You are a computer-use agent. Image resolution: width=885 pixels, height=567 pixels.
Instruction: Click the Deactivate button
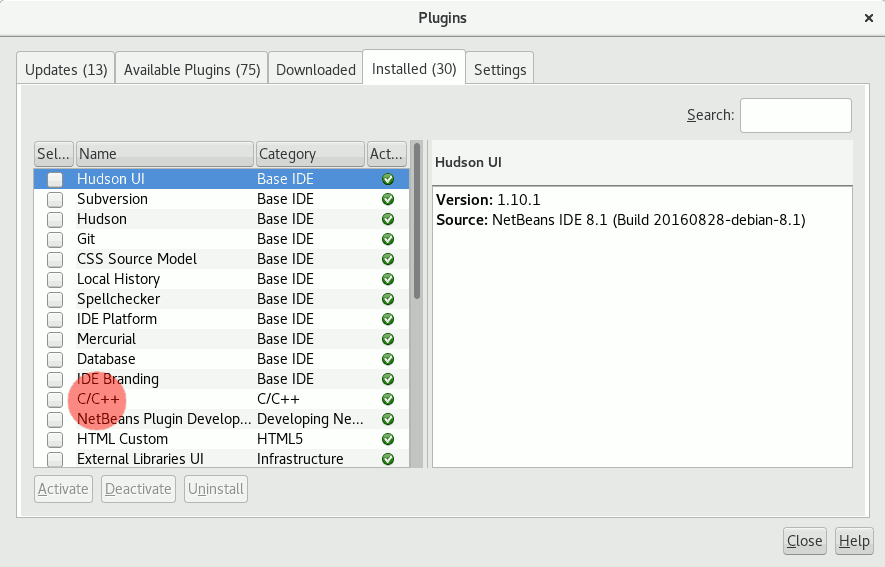pyautogui.click(x=138, y=489)
